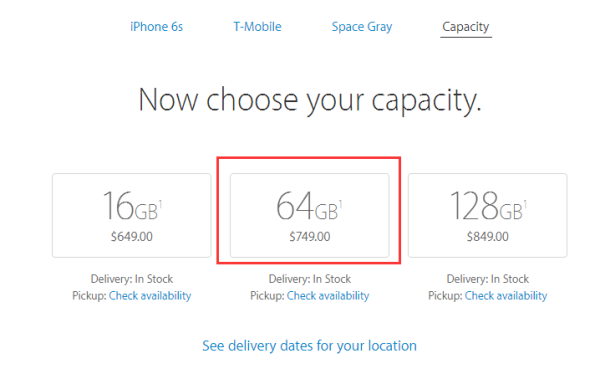Check pickup availability for the 64GB model

(x=328, y=296)
